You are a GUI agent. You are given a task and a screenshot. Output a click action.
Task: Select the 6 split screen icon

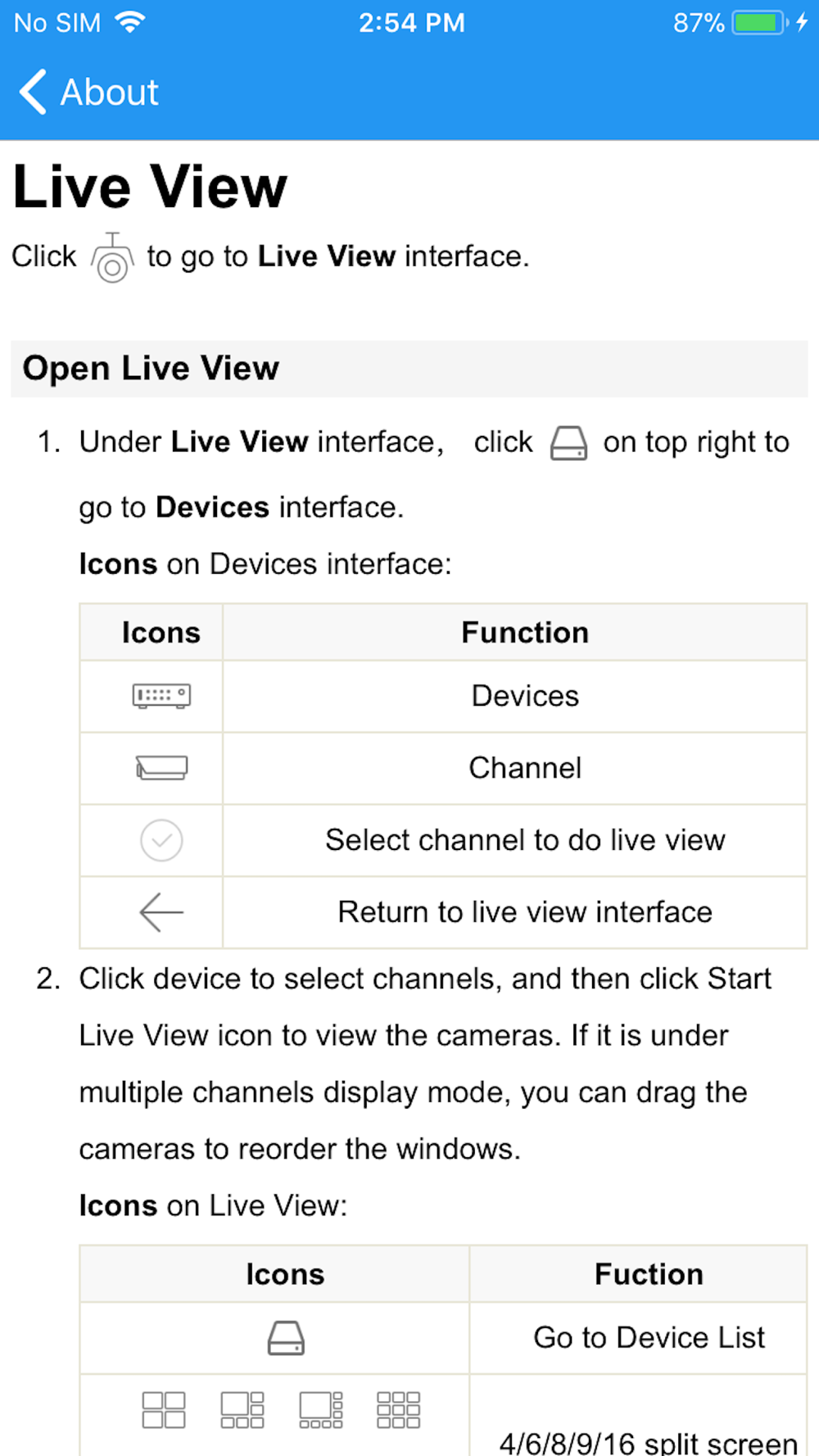click(x=242, y=1410)
